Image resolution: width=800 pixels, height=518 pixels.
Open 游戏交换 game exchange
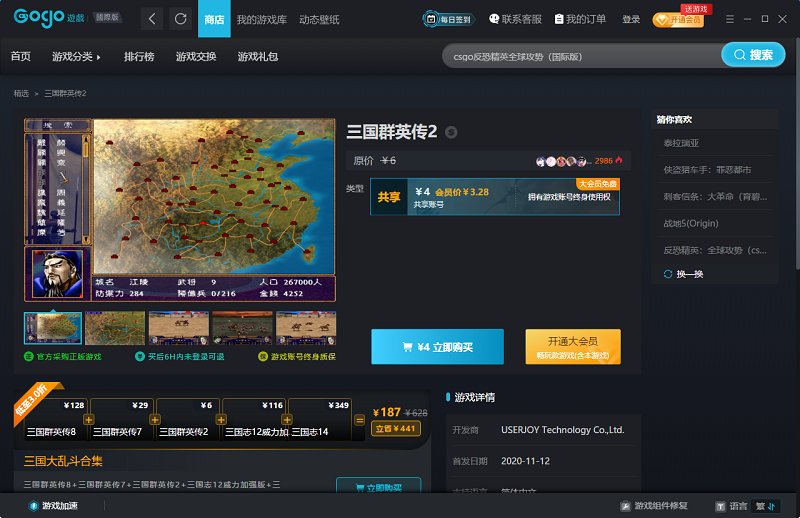click(196, 56)
